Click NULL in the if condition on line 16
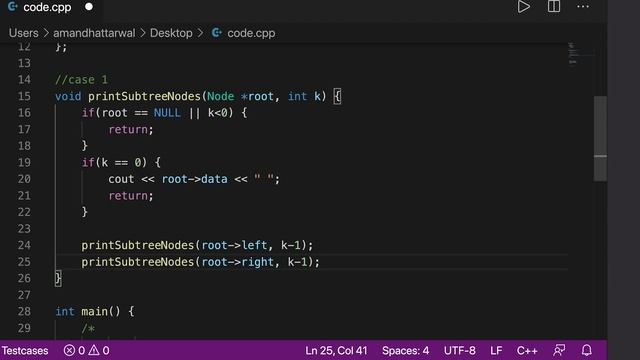The width and height of the screenshot is (640, 360). point(167,113)
